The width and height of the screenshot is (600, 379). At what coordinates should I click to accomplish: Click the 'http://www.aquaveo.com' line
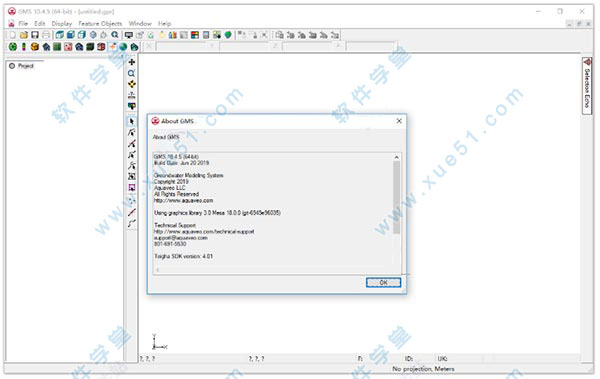(183, 201)
